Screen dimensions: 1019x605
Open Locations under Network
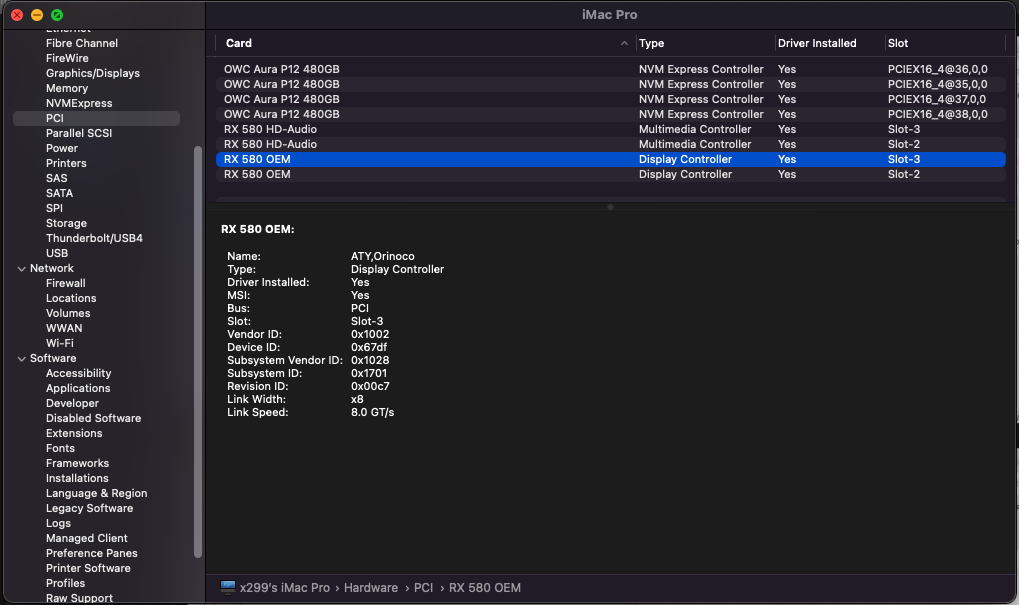point(71,298)
